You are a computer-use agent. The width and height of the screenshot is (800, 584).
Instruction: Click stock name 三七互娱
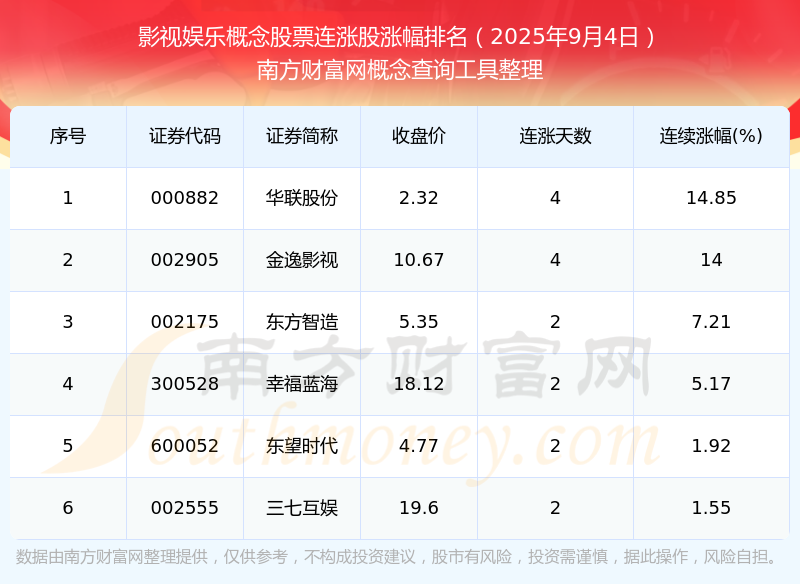302,508
